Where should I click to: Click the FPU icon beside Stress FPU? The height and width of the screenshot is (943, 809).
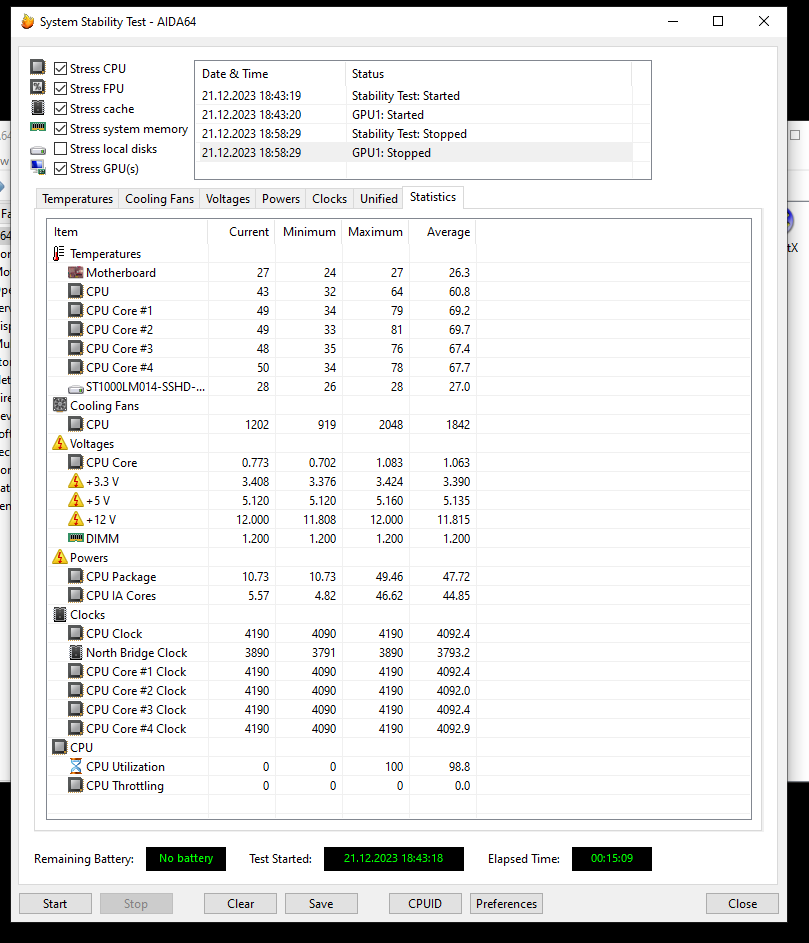point(38,87)
